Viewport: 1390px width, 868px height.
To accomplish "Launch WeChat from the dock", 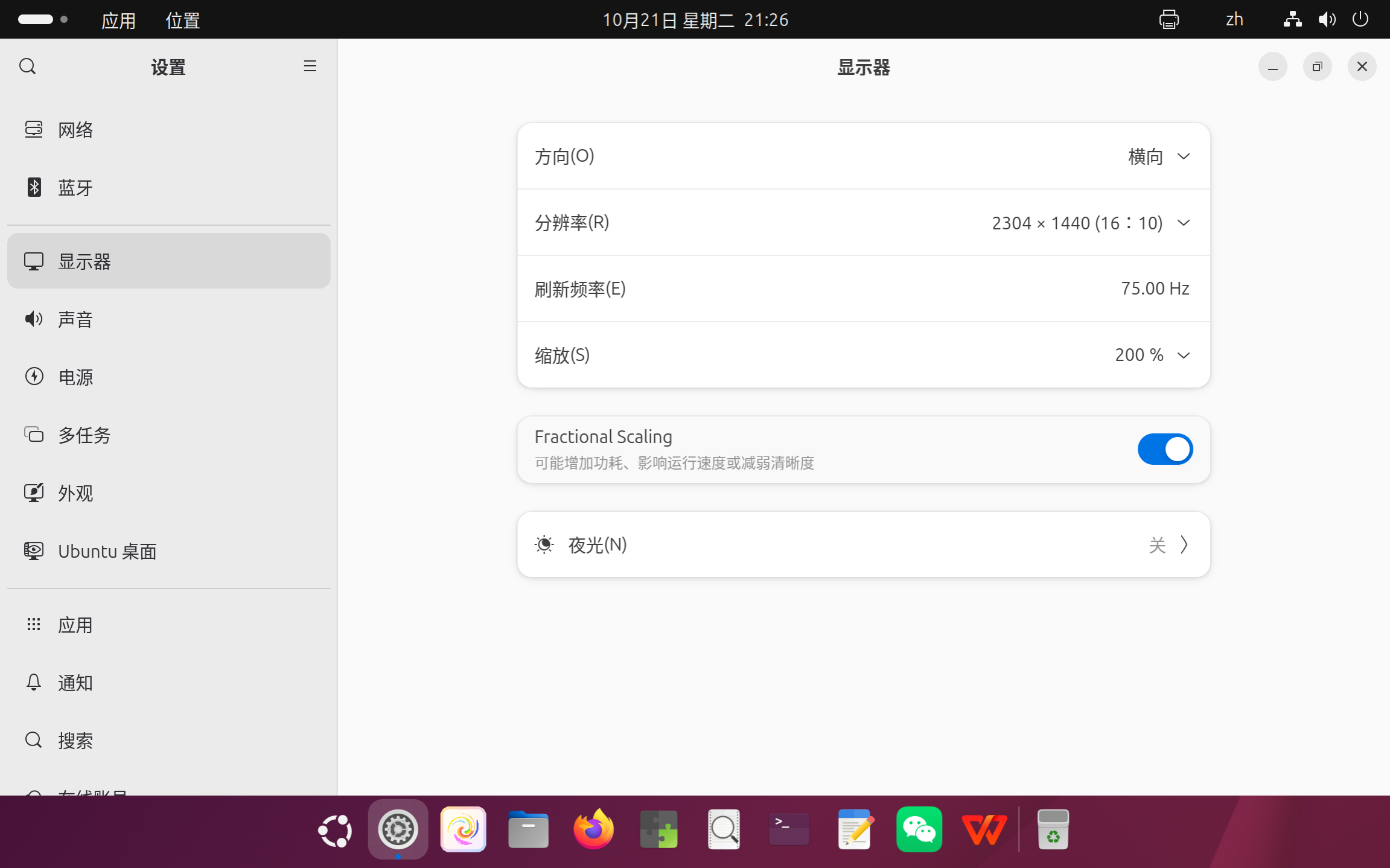I will tap(919, 829).
